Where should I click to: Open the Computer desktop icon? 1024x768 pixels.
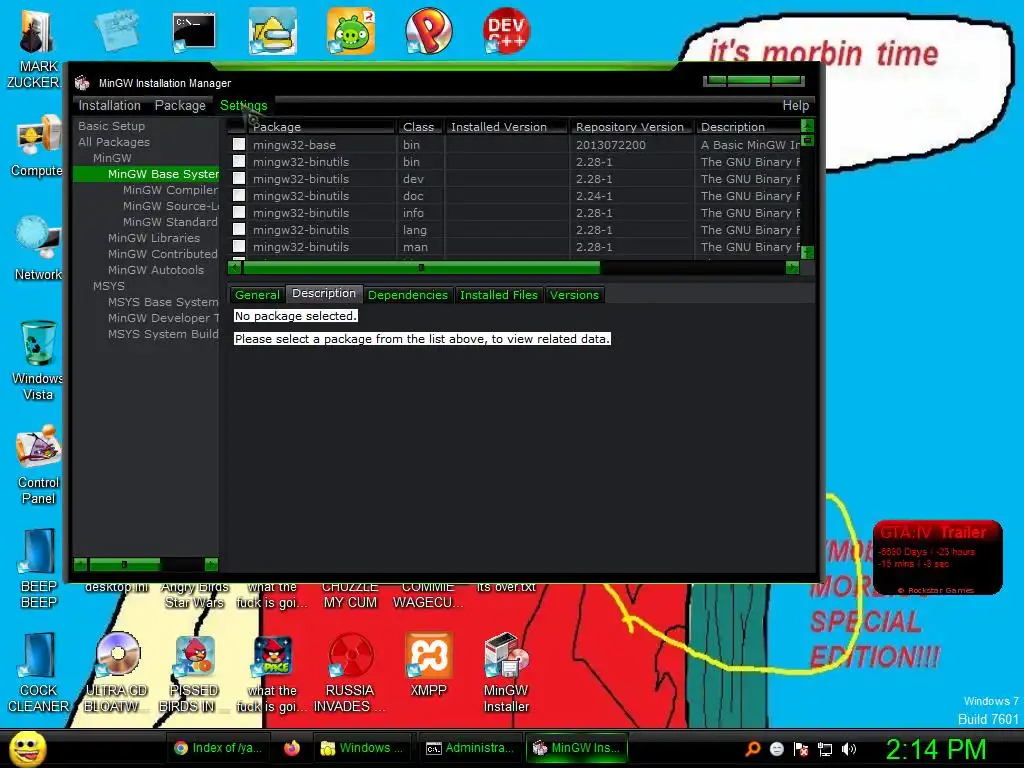pos(38,147)
